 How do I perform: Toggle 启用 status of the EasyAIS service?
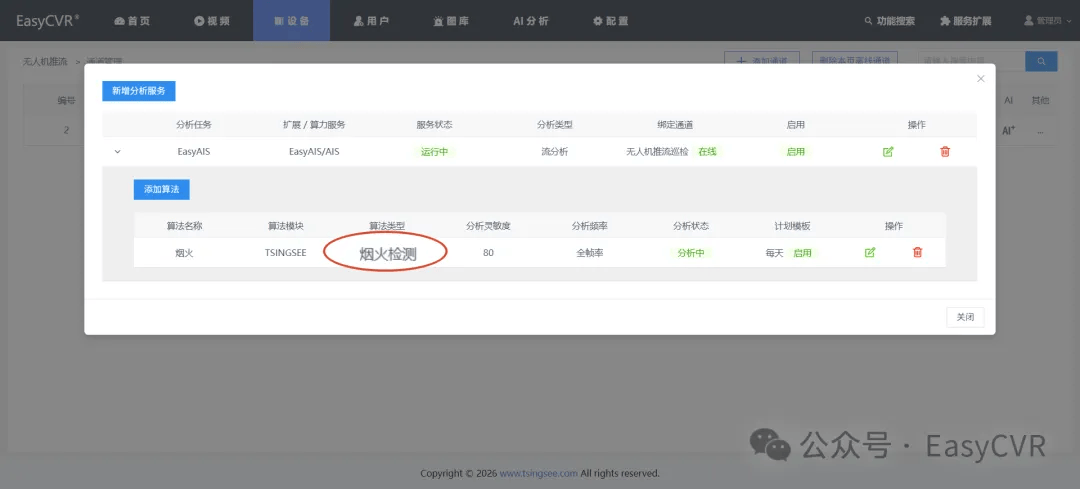796,152
